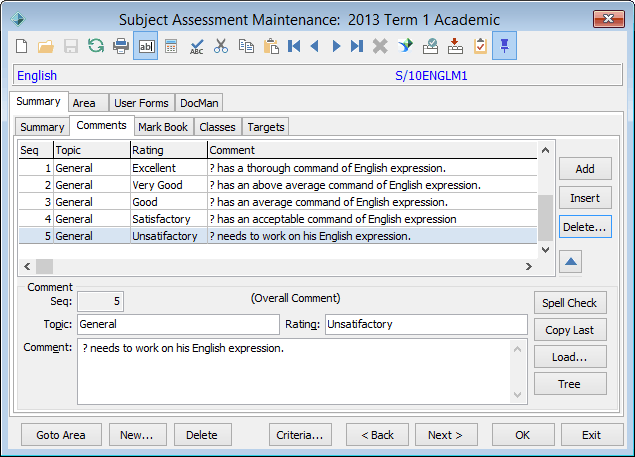Viewport: 635px width, 457px height.
Task: Run spell check via ABC checkmark icon
Action: click(197, 46)
